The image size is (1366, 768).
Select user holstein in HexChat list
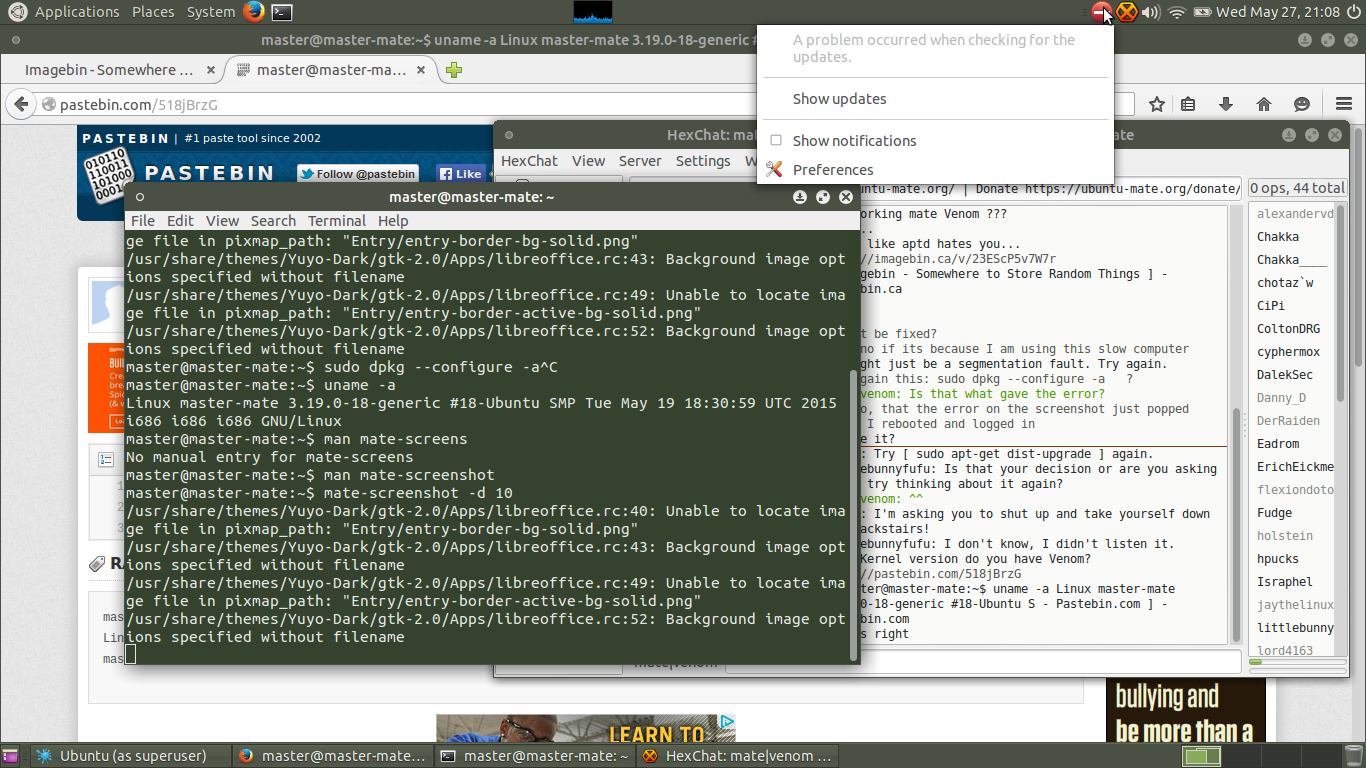tap(1285, 536)
